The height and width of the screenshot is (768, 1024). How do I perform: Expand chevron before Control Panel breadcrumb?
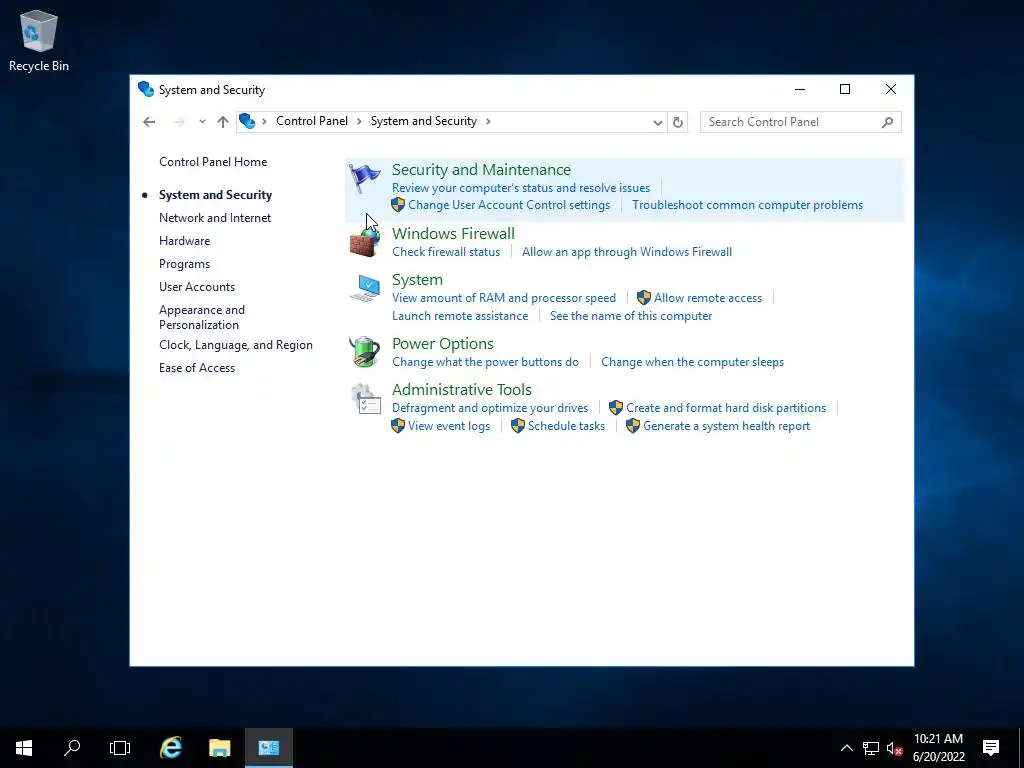click(x=264, y=121)
